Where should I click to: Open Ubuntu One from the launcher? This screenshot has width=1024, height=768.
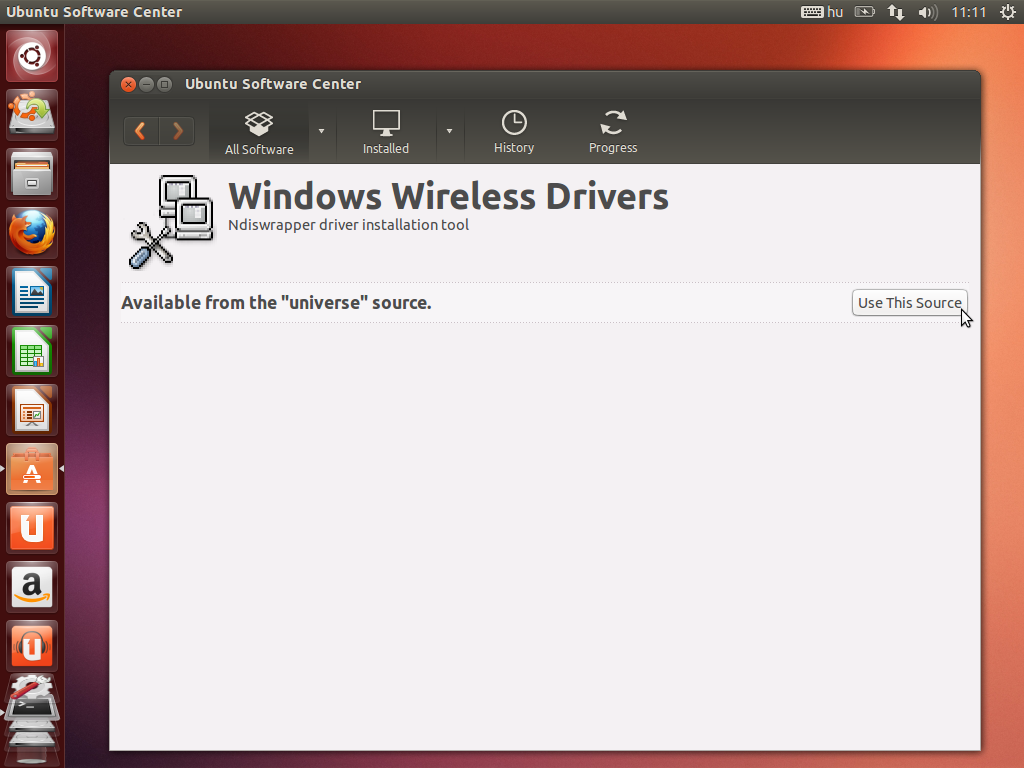[32, 528]
